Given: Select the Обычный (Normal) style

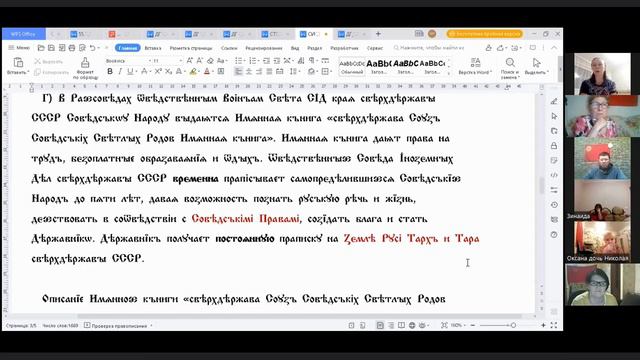Looking at the screenshot, I should point(351,67).
